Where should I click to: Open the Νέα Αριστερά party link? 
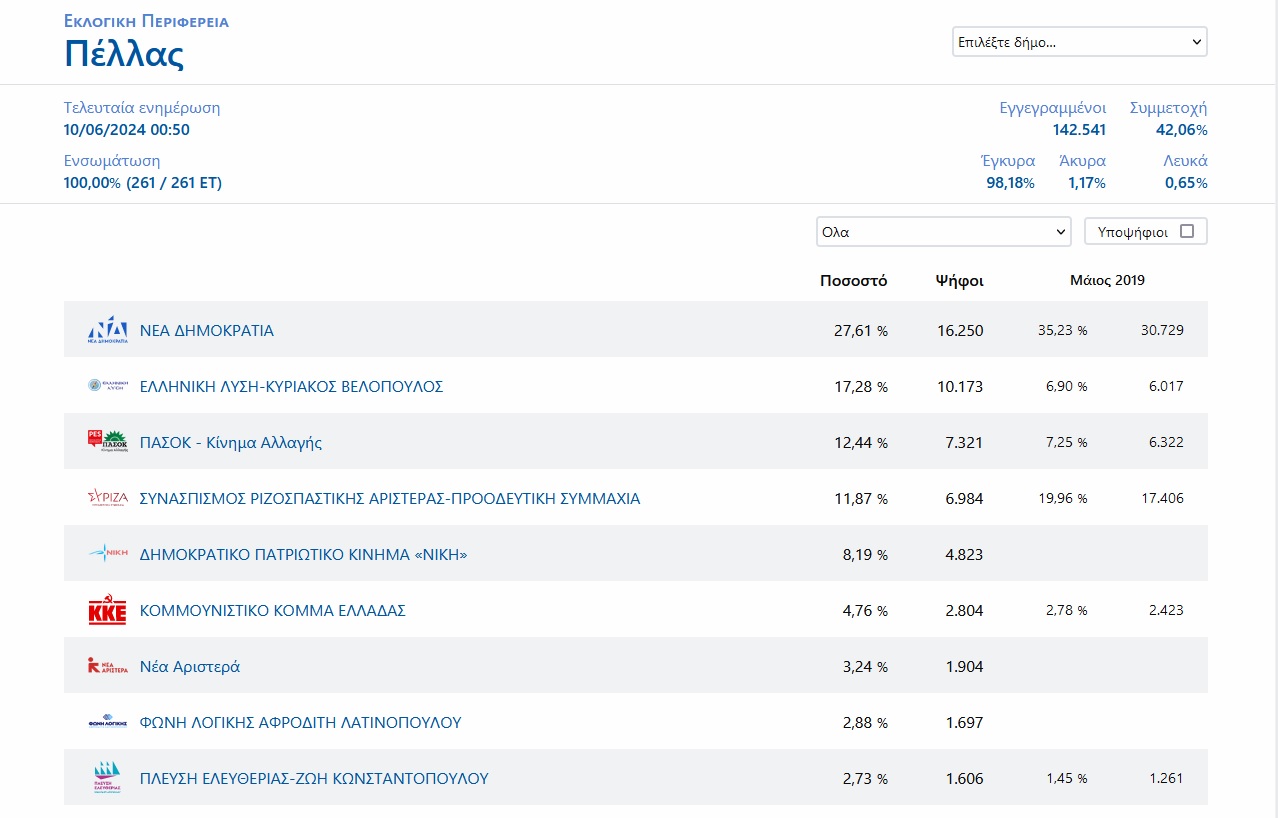coord(190,667)
